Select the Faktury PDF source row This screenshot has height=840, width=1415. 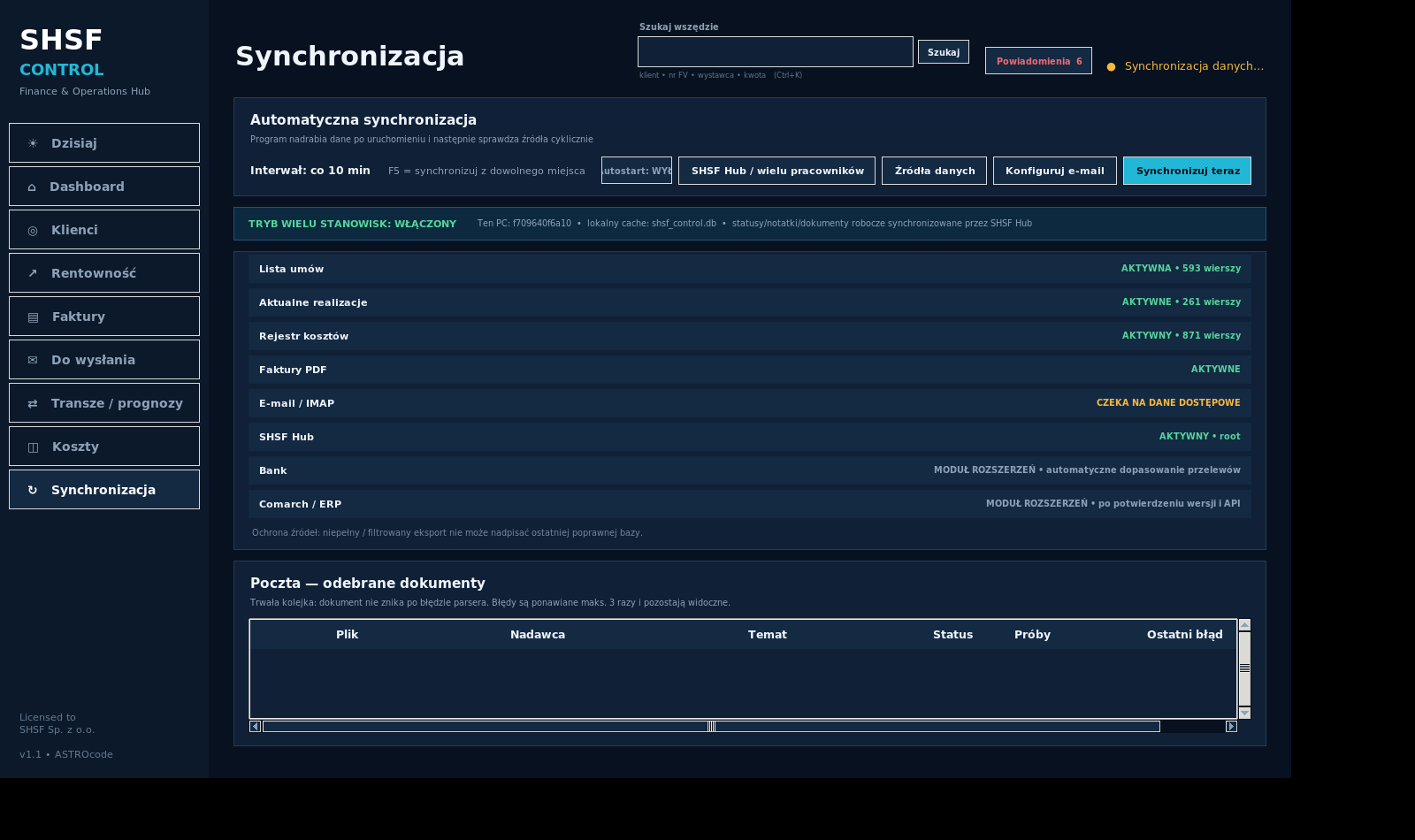coord(750,370)
